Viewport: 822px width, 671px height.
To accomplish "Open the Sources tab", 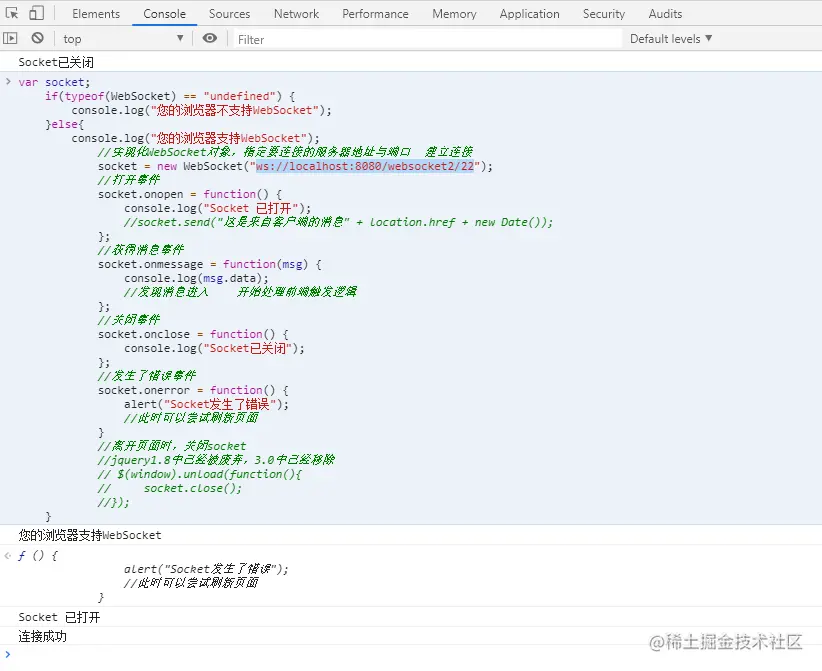I will (x=229, y=14).
